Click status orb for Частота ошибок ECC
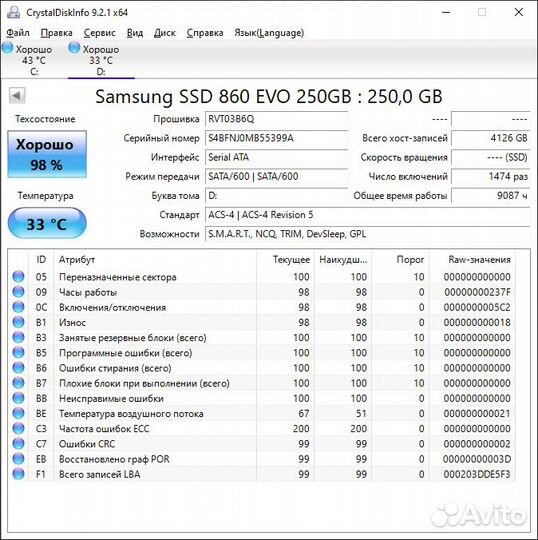The width and height of the screenshot is (538, 540). pyautogui.click(x=18, y=428)
